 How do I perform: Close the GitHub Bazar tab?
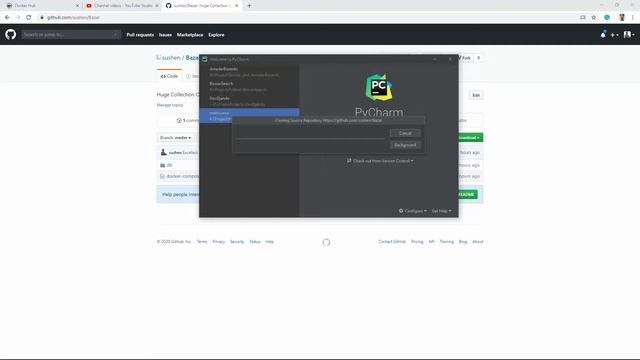[x=237, y=6]
